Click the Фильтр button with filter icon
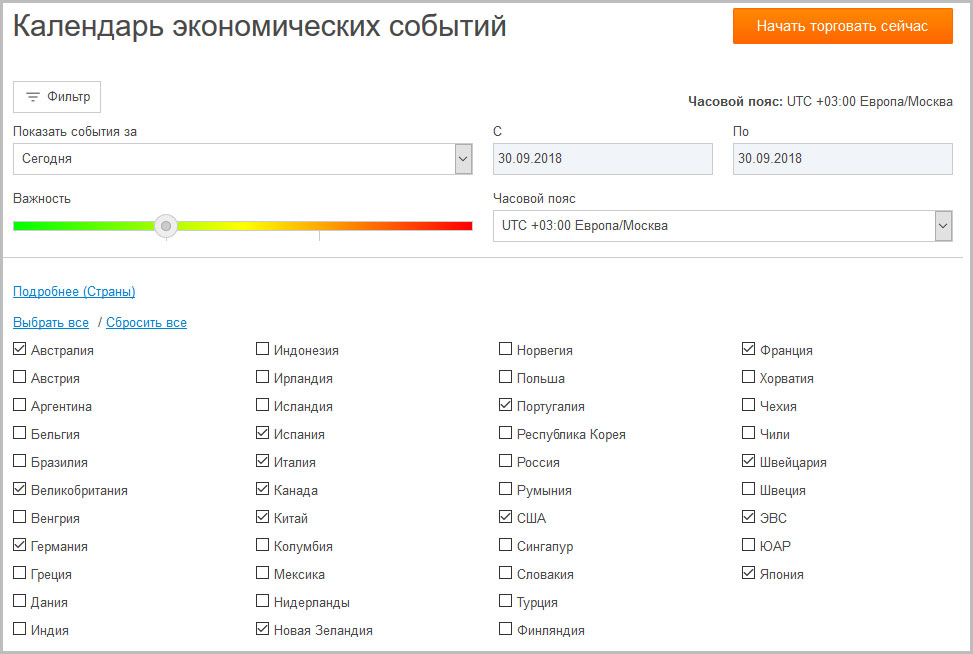The image size is (973, 654). pos(57,97)
